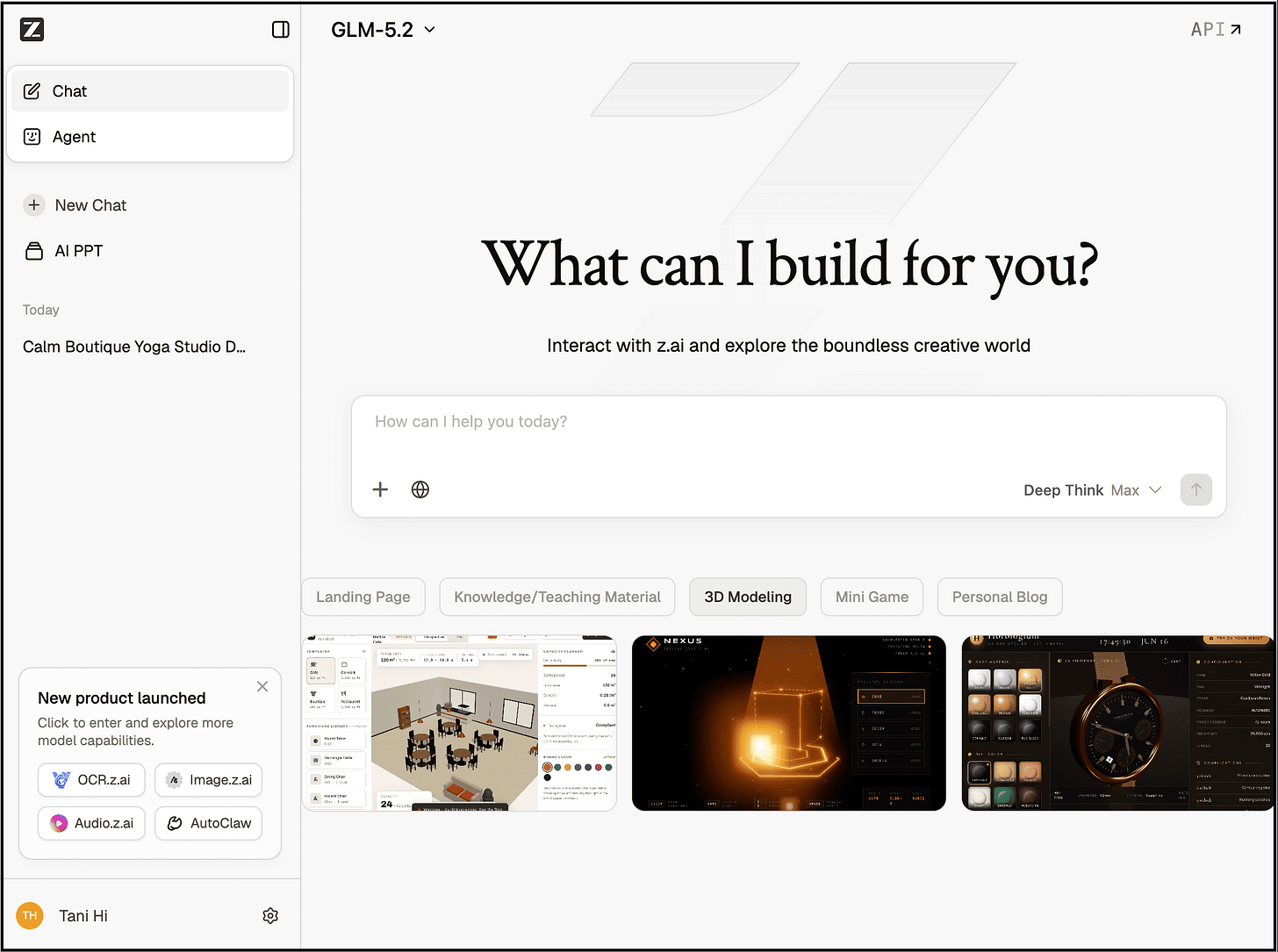This screenshot has height=952, width=1278.
Task: Click the TH user avatar
Action: coord(30,916)
